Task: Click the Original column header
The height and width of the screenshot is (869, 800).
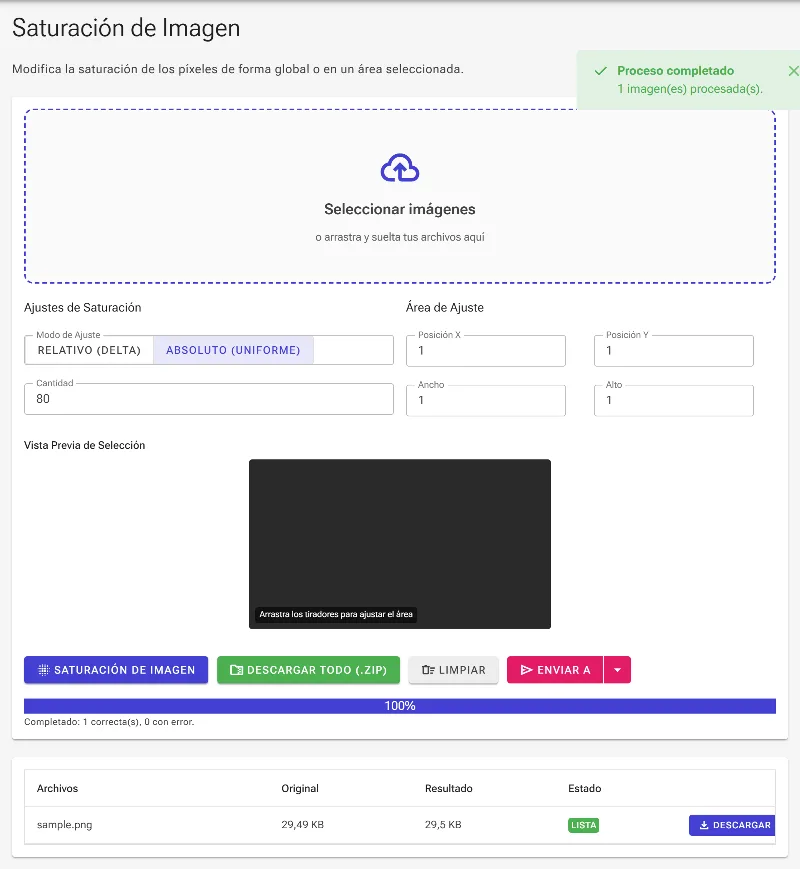Action: coord(300,788)
